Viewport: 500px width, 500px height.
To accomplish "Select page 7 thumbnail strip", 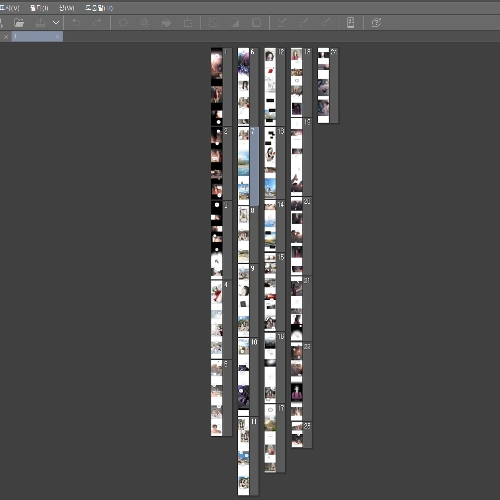I will coord(248,166).
